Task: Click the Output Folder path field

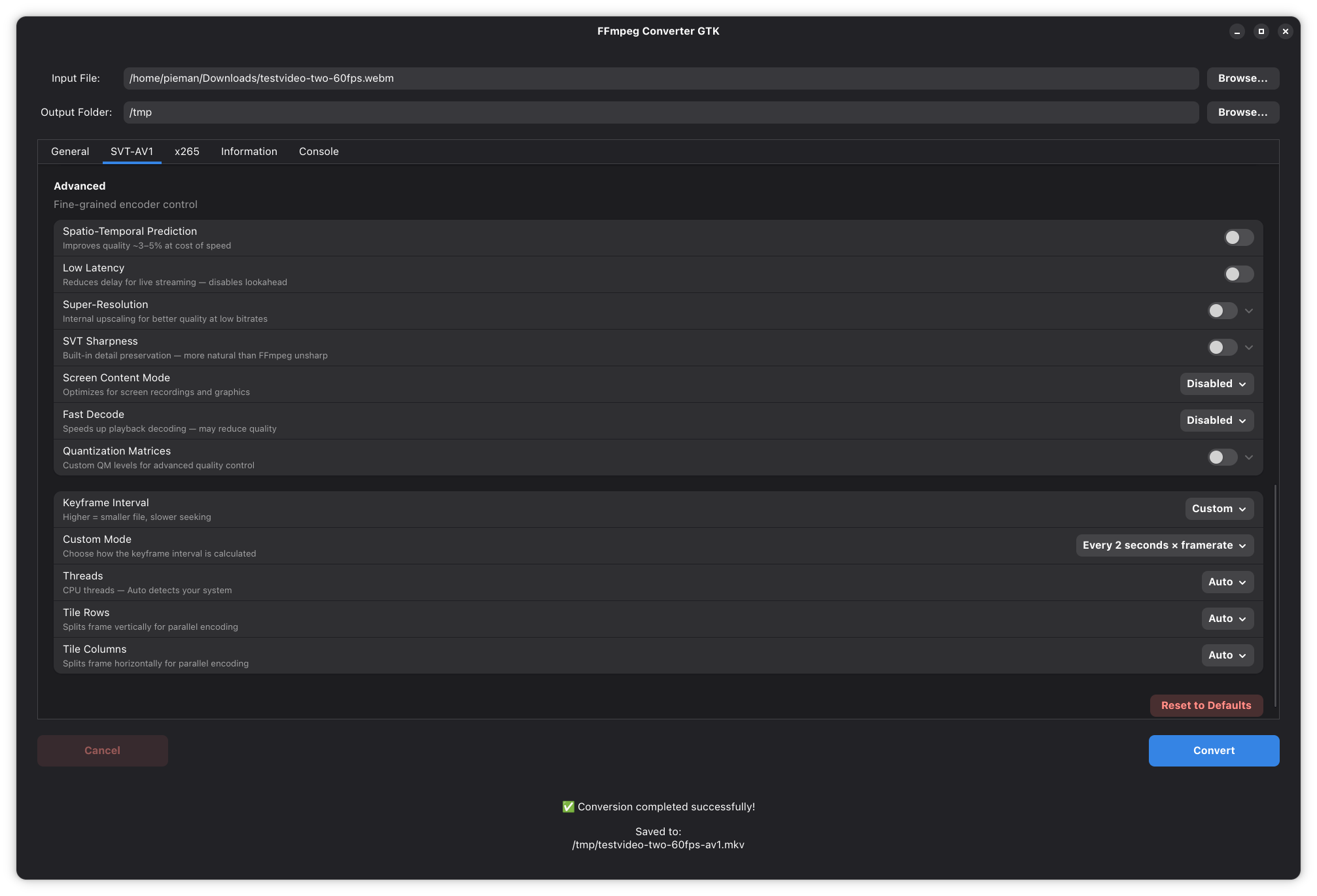Action: point(661,112)
